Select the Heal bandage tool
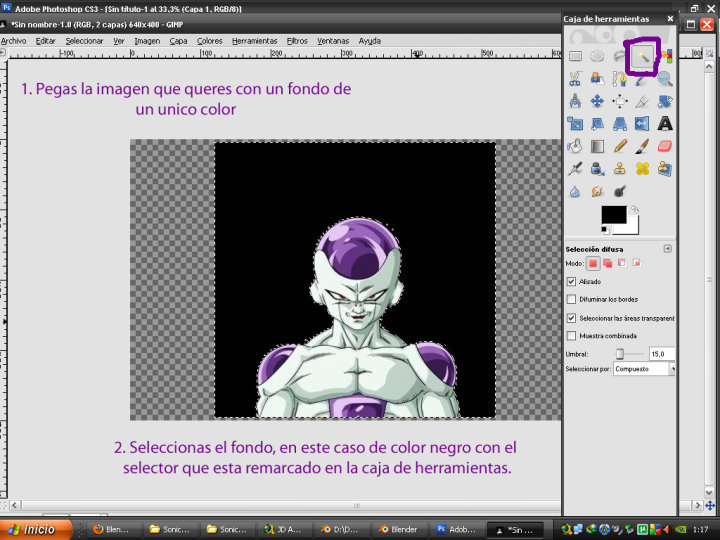 642,169
